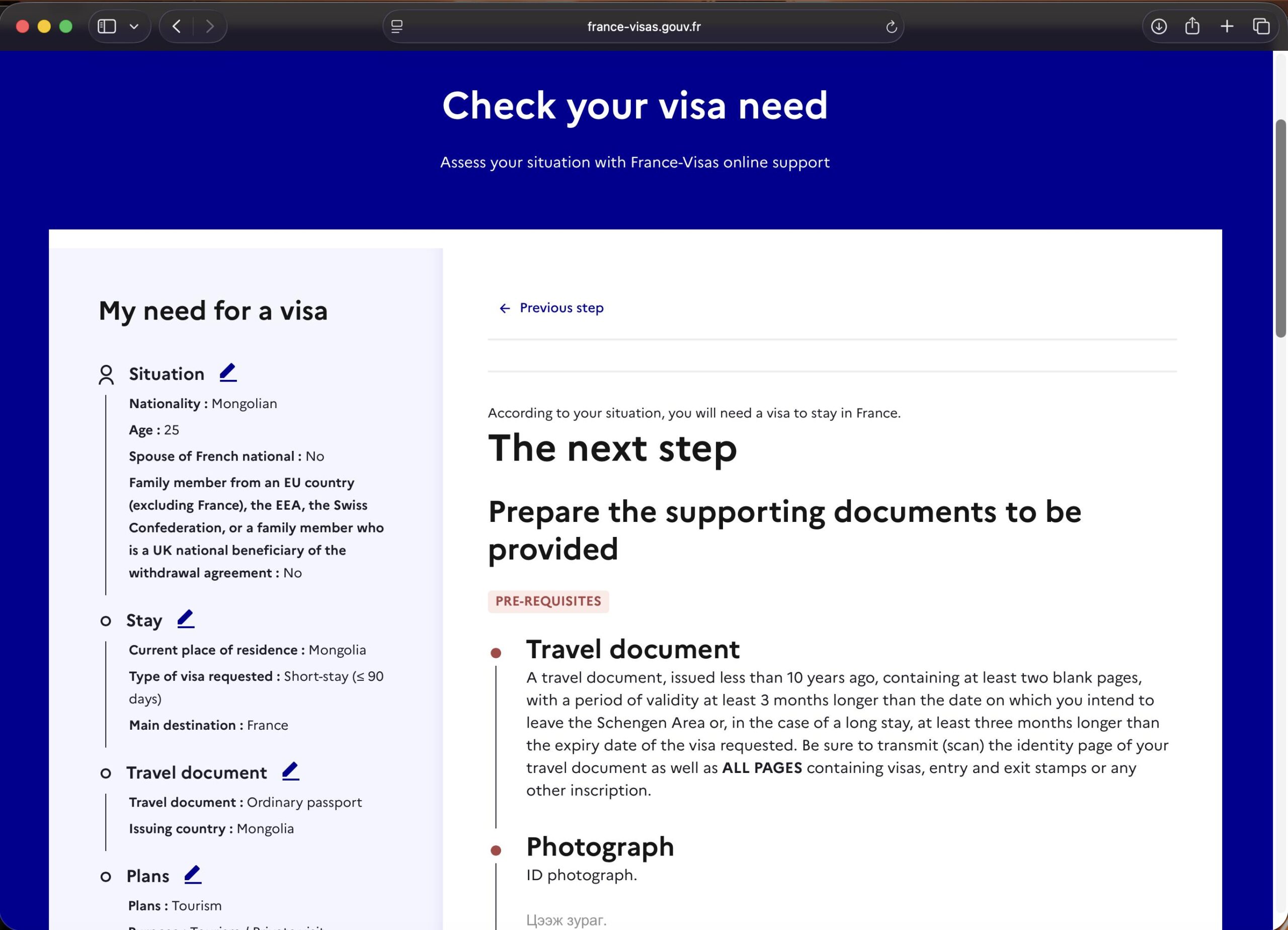Click the ID photograph. text

pyautogui.click(x=582, y=875)
